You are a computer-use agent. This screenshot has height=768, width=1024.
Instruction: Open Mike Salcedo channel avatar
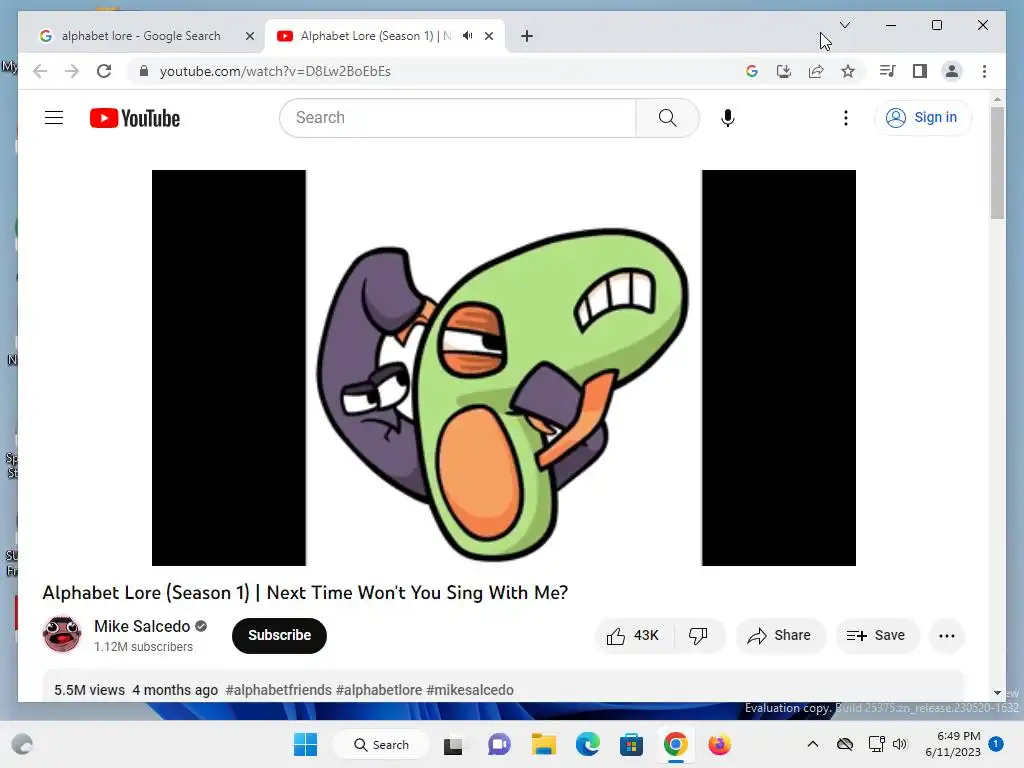point(62,633)
